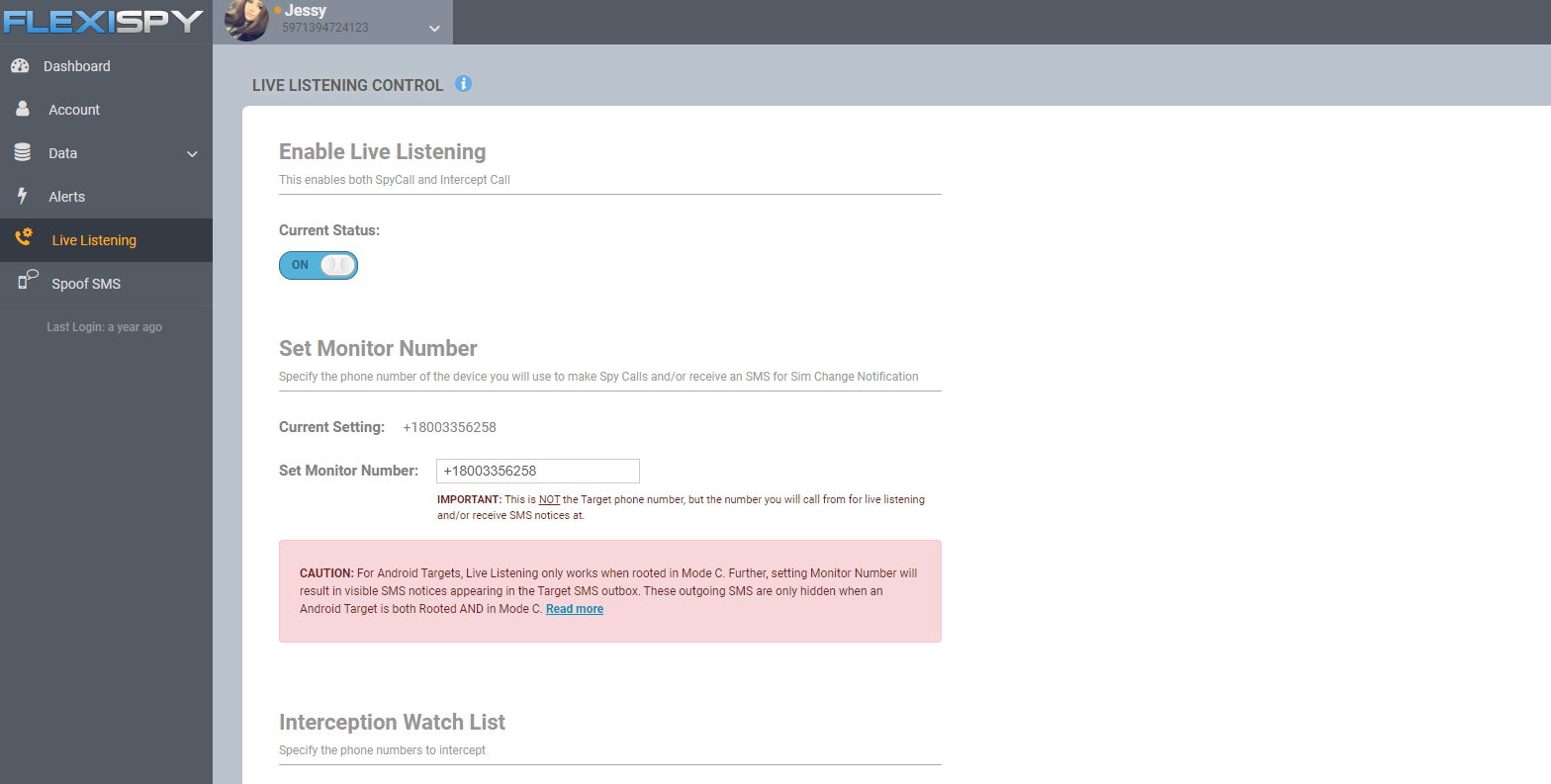Click the LIVE LISTENING CONTROL title
The image size is (1551, 784).
pos(347,85)
